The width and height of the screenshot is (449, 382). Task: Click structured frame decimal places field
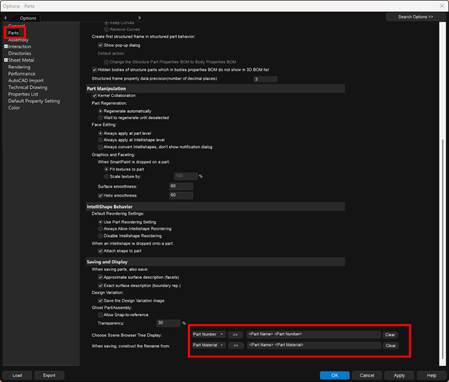pyautogui.click(x=265, y=79)
